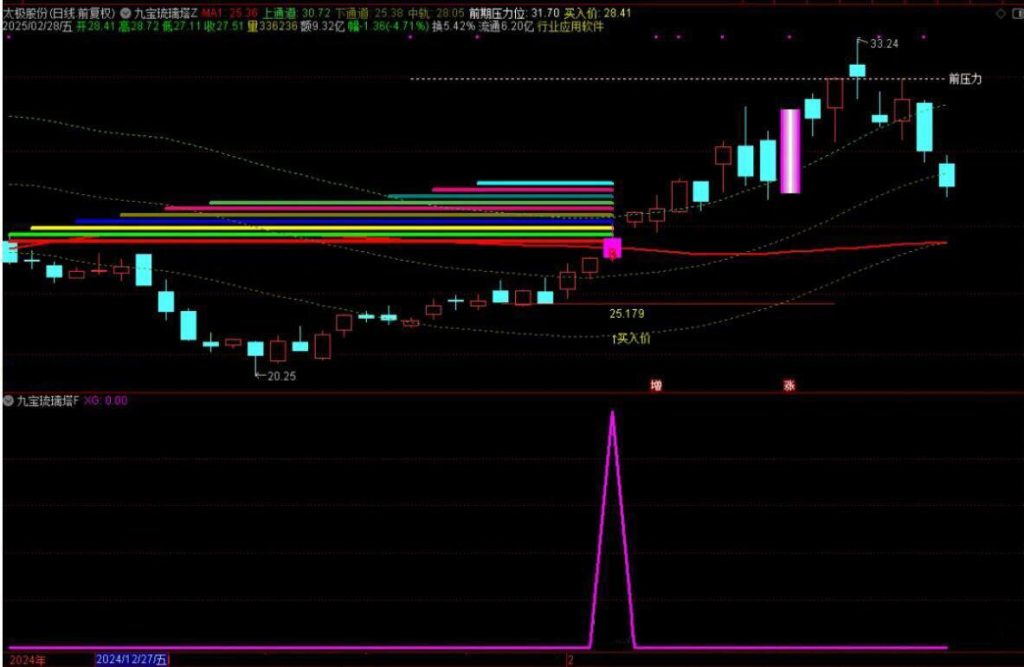Click the 买入价 arrow label

tap(631, 339)
